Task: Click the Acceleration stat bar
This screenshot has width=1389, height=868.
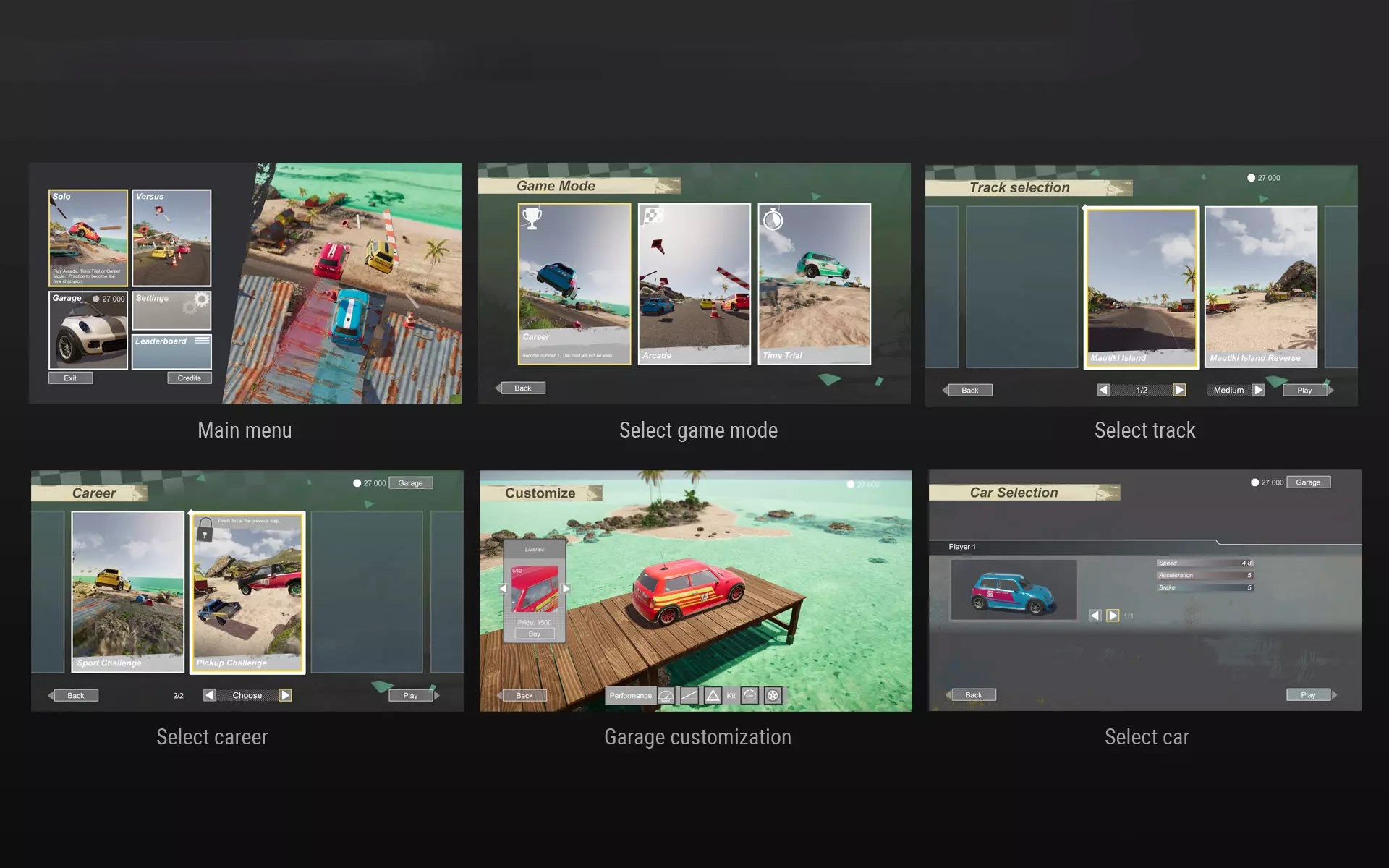Action: tap(1205, 575)
